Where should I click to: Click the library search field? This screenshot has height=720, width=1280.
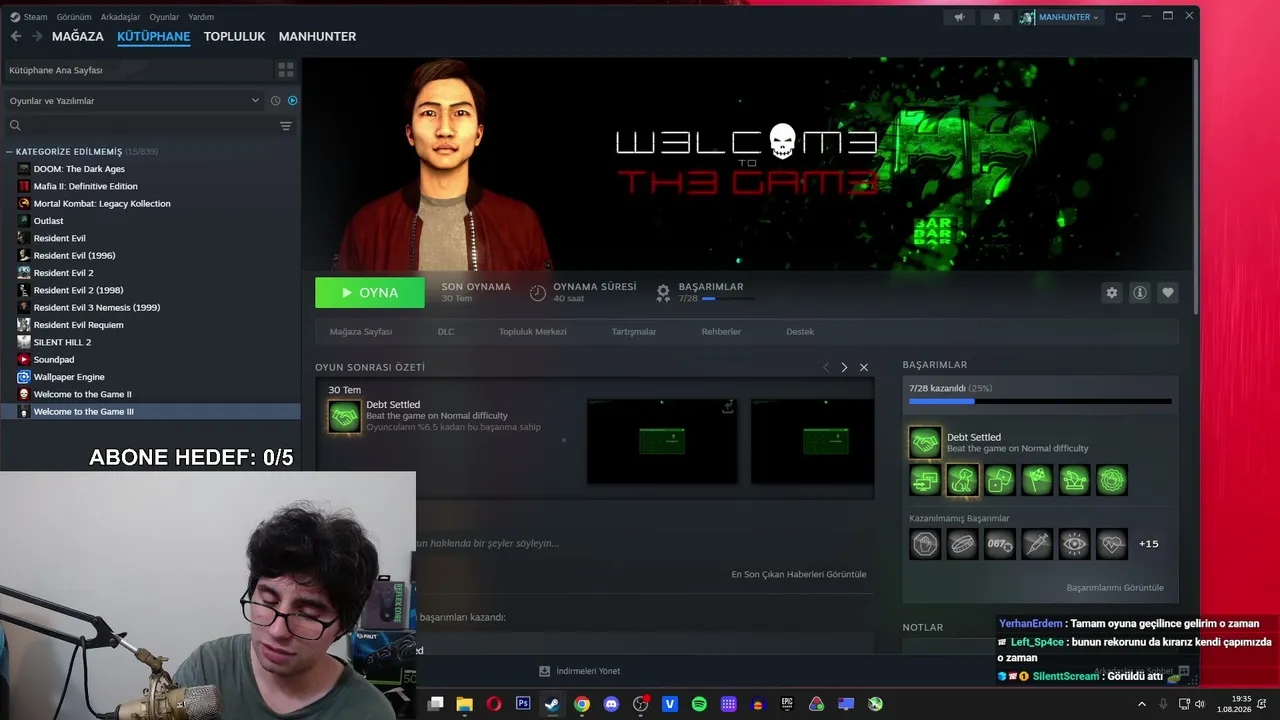(140, 126)
